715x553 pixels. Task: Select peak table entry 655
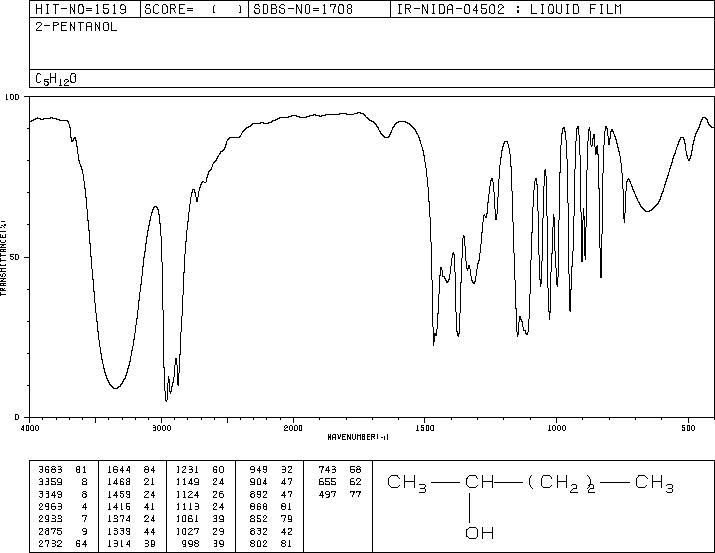pyautogui.click(x=327, y=482)
